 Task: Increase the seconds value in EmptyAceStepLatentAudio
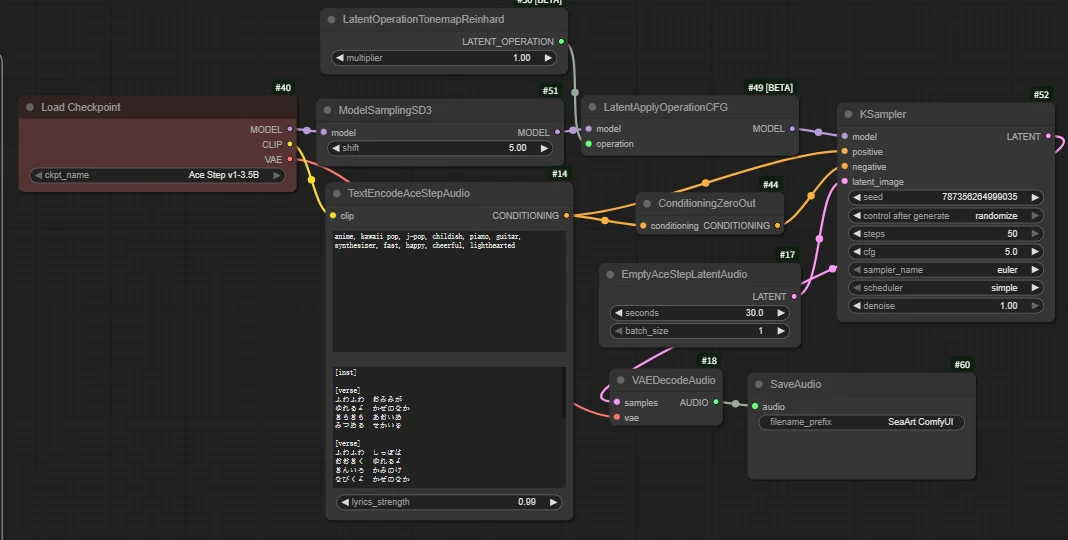[781, 313]
